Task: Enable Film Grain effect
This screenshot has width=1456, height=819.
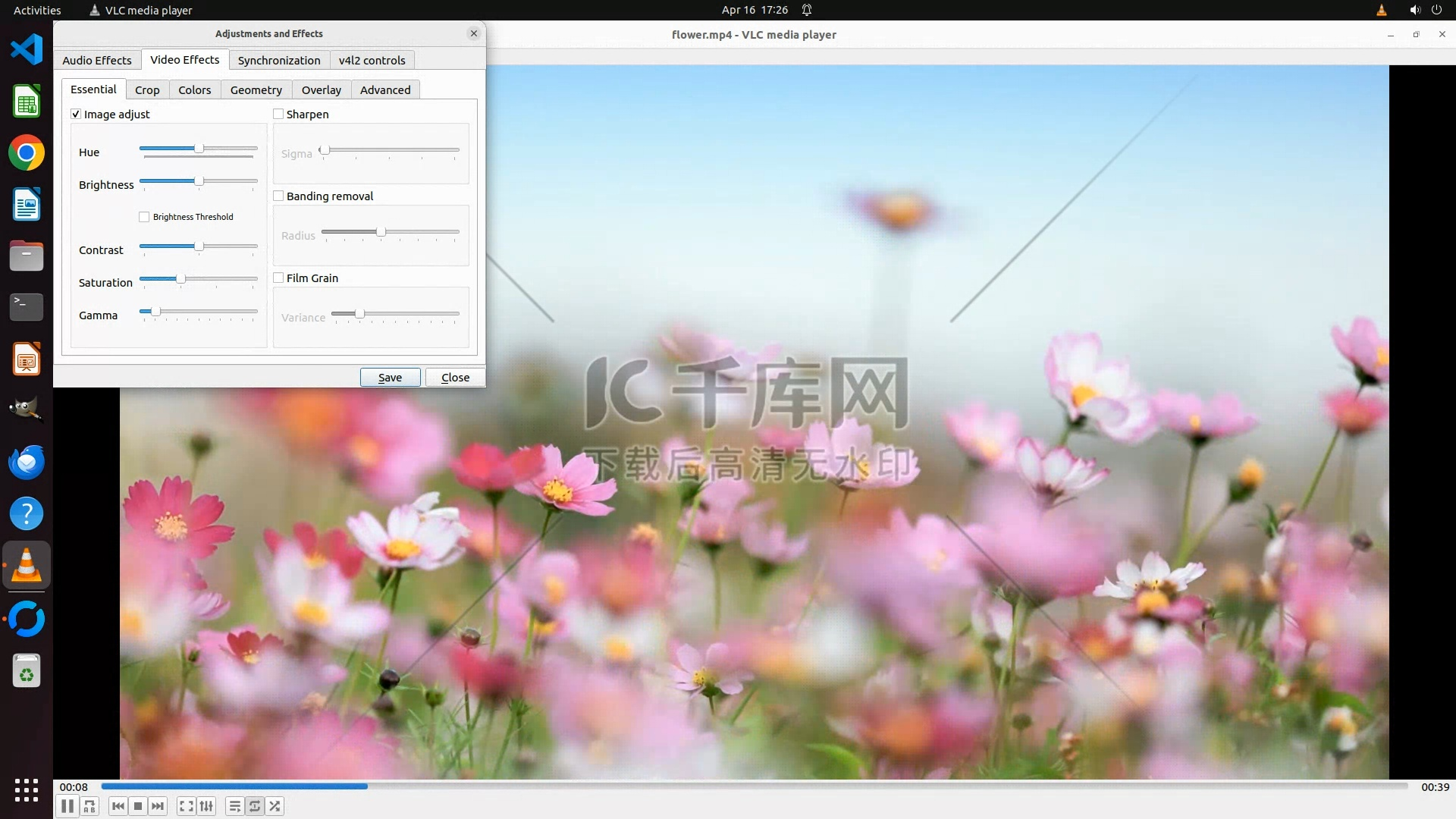Action: [278, 278]
